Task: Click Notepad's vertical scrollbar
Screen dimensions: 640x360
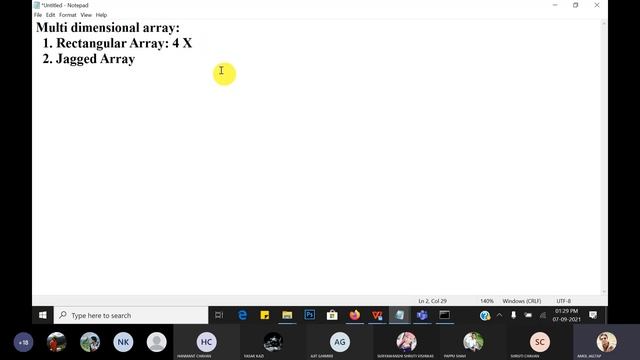Action: pos(604,158)
